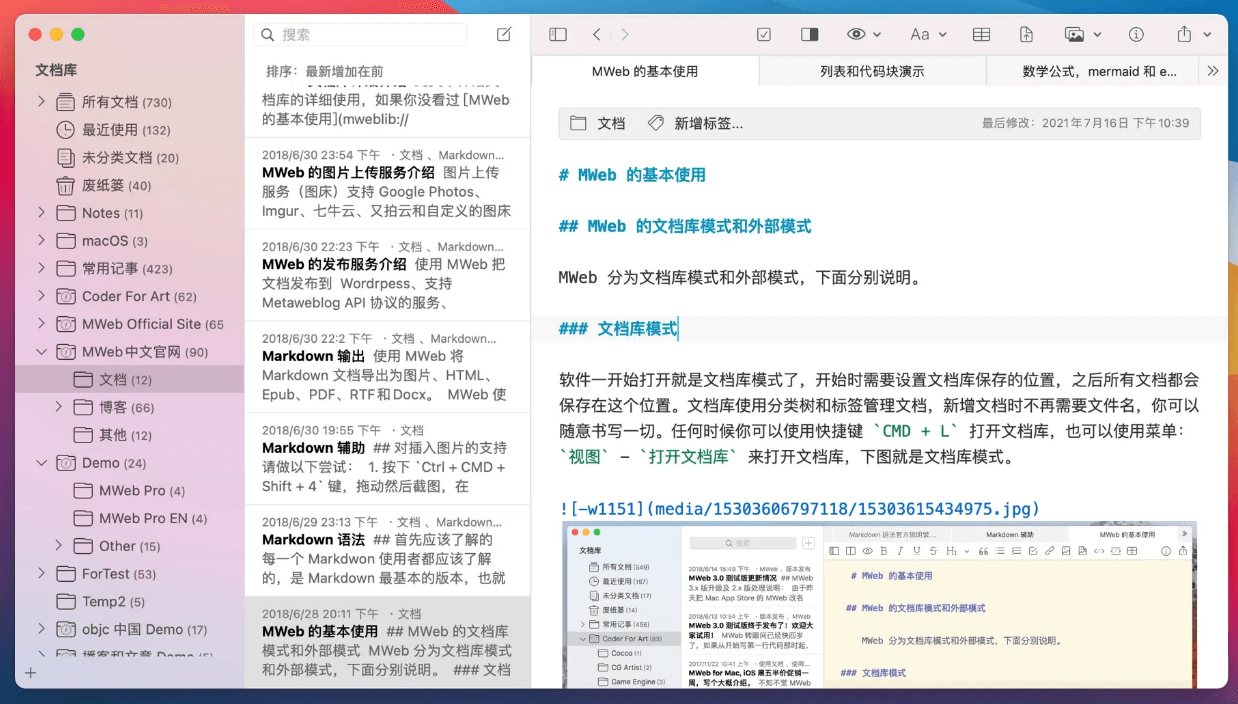Open the Markdown 辅助 document
Image resolution: width=1238 pixels, height=704 pixels.
click(x=387, y=459)
